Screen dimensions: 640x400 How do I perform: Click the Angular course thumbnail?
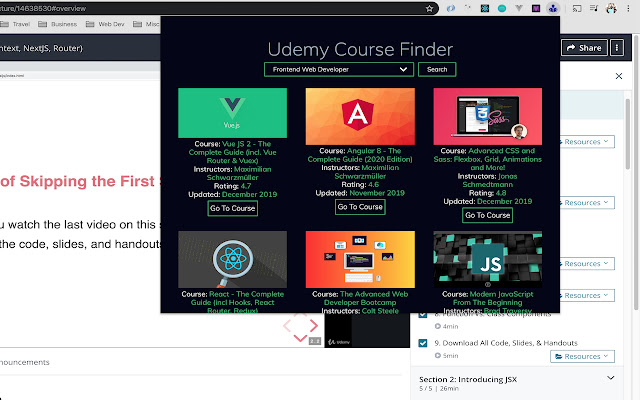[x=360, y=116]
